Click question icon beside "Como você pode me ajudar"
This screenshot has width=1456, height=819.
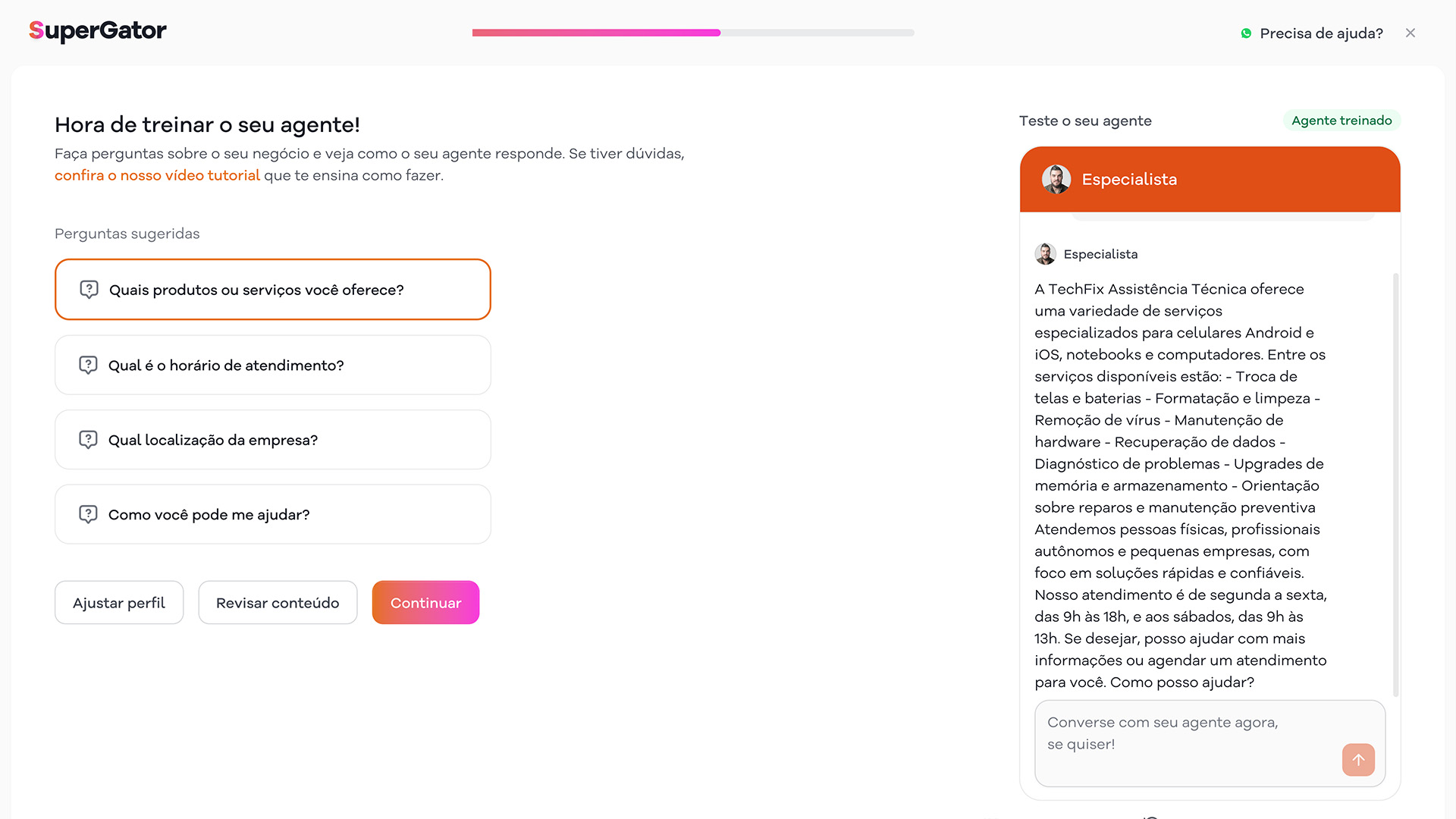pos(88,514)
